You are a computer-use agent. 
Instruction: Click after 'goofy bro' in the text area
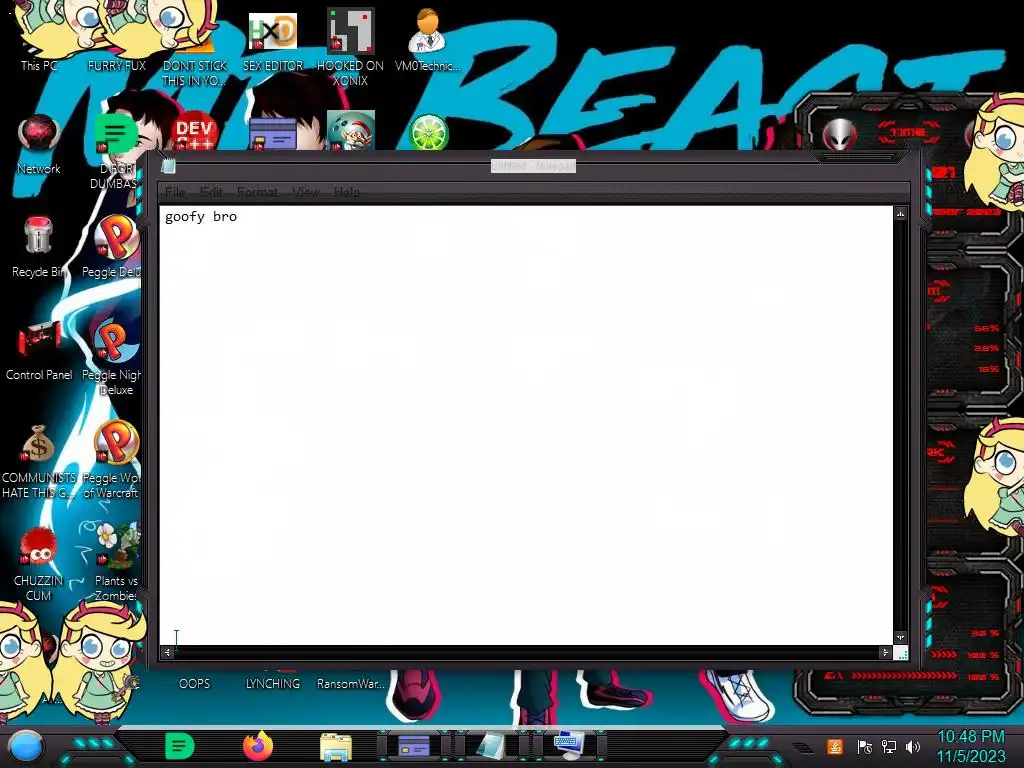238,217
